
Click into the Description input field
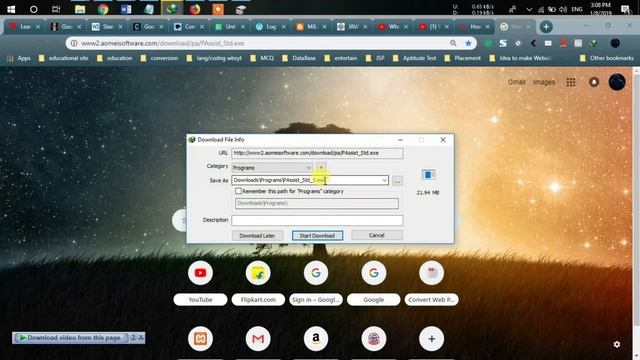click(x=317, y=220)
